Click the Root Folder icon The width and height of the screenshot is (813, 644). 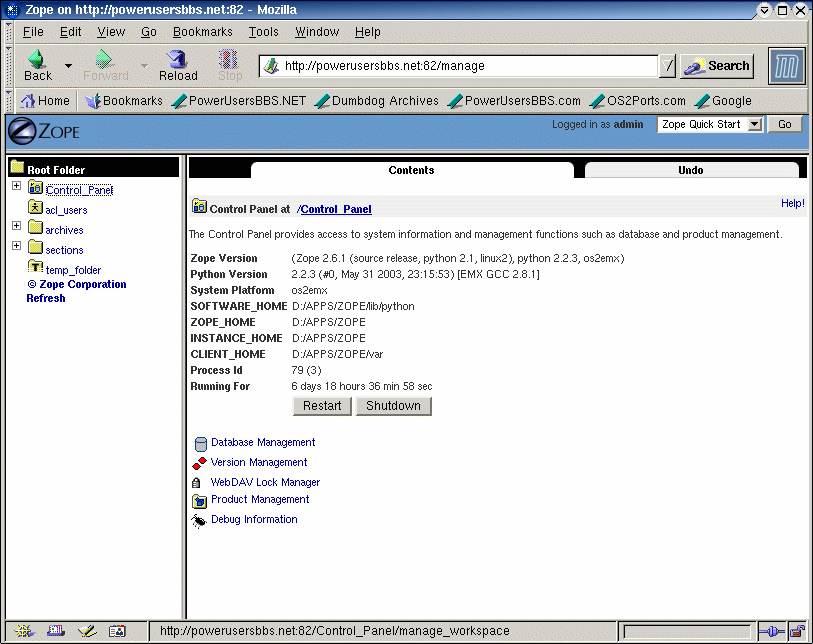17,166
